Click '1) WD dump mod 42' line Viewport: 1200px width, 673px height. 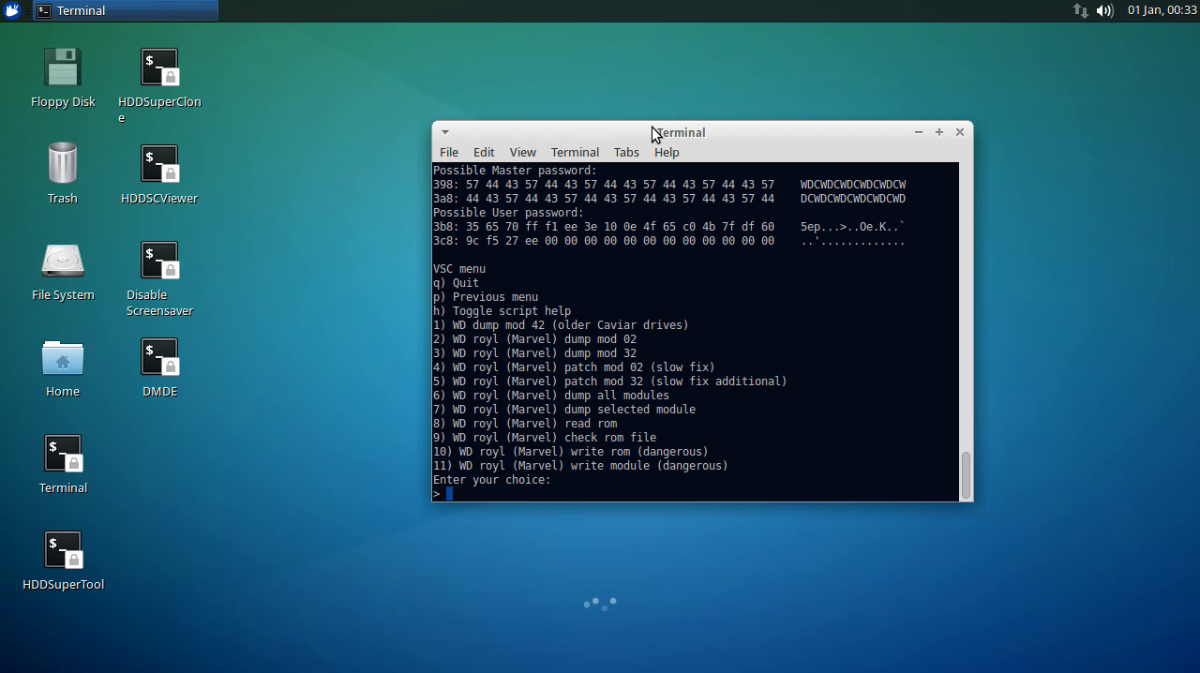[x=561, y=325]
